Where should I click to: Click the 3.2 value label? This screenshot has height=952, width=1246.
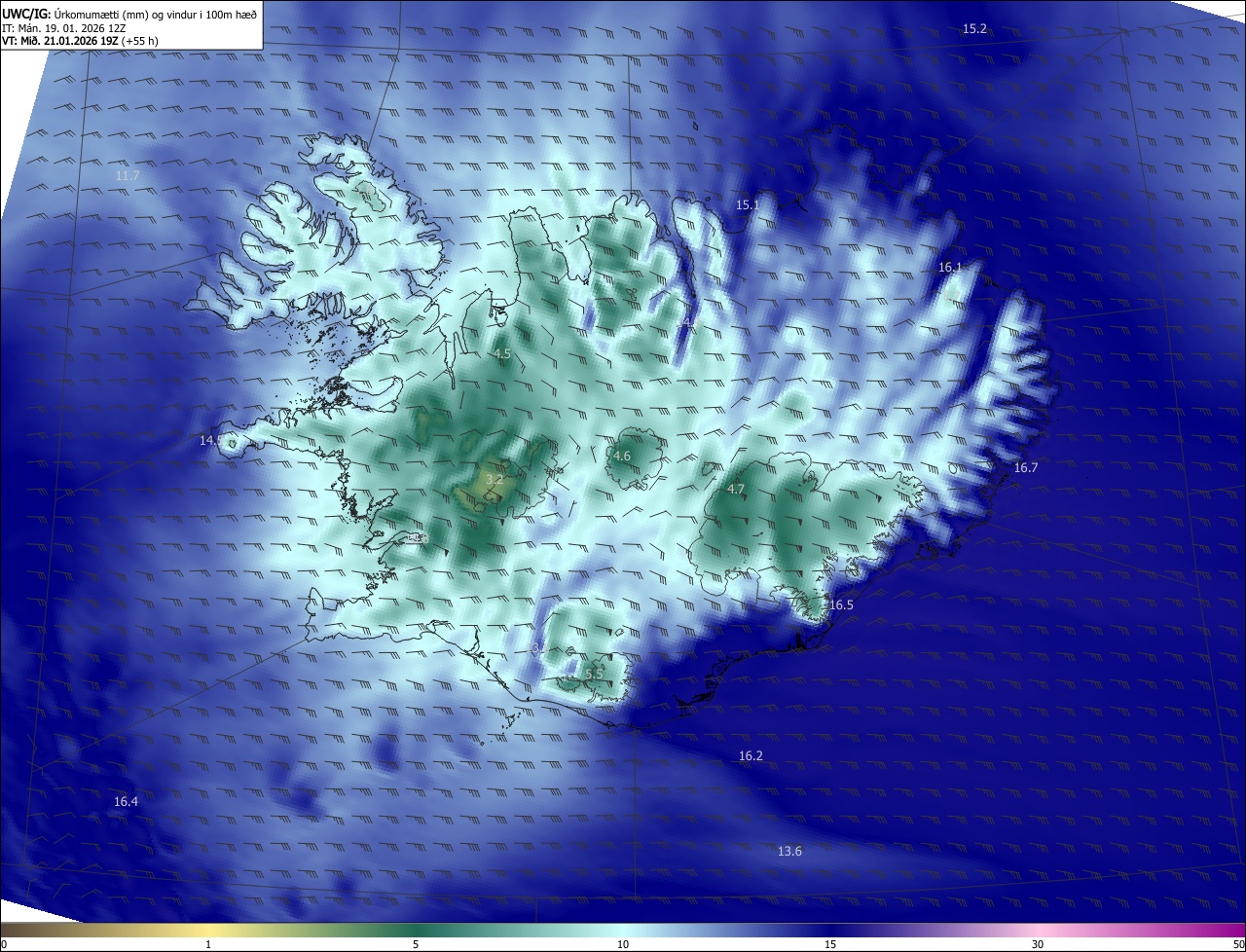pyautogui.click(x=495, y=480)
